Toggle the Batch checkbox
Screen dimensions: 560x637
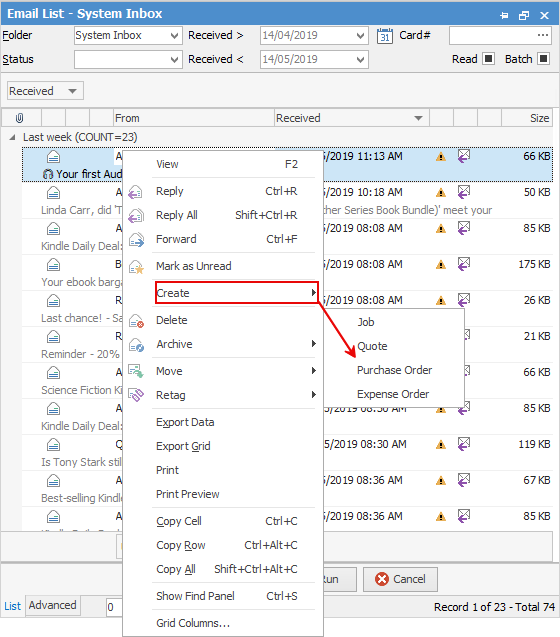point(543,59)
